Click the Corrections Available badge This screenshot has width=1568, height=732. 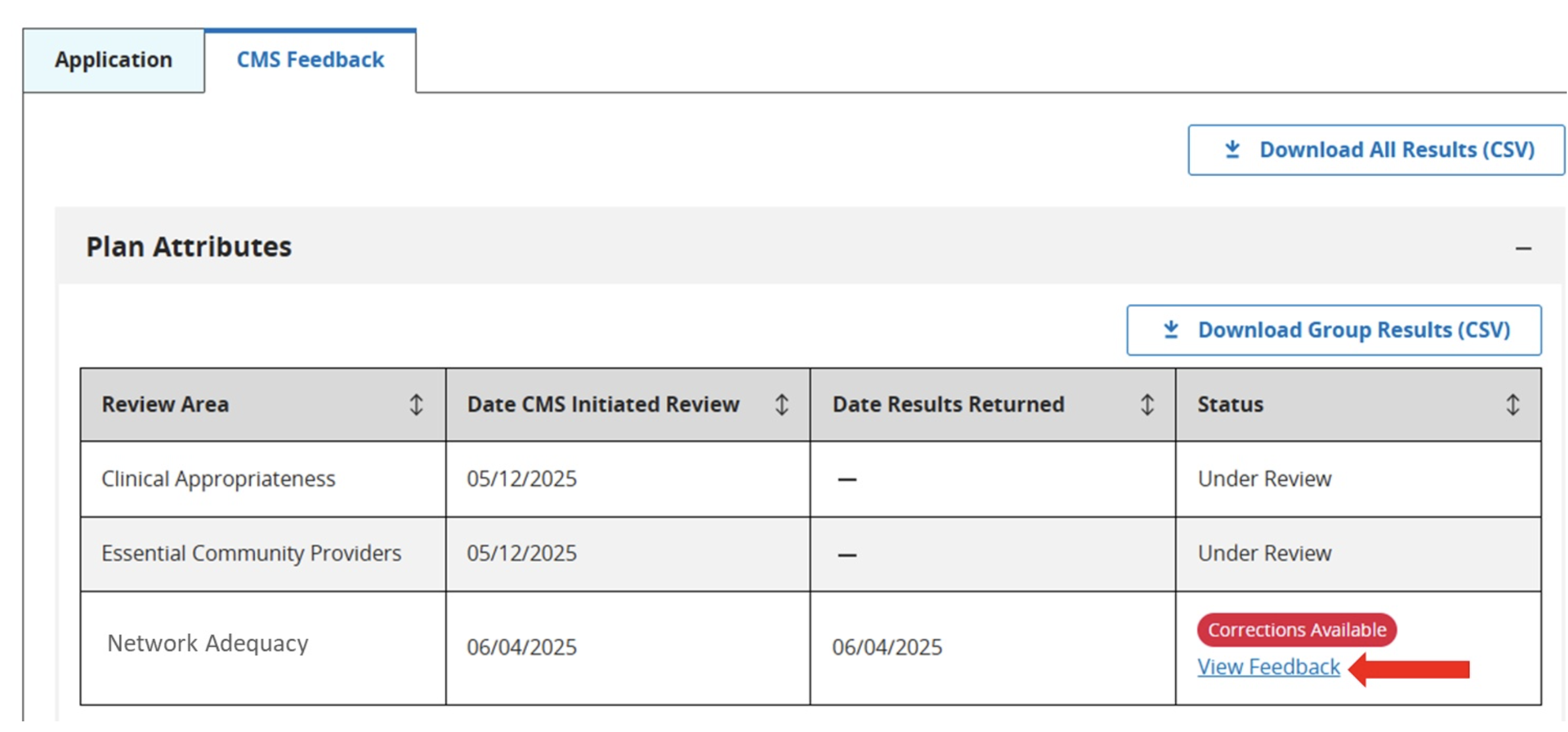tap(1297, 630)
